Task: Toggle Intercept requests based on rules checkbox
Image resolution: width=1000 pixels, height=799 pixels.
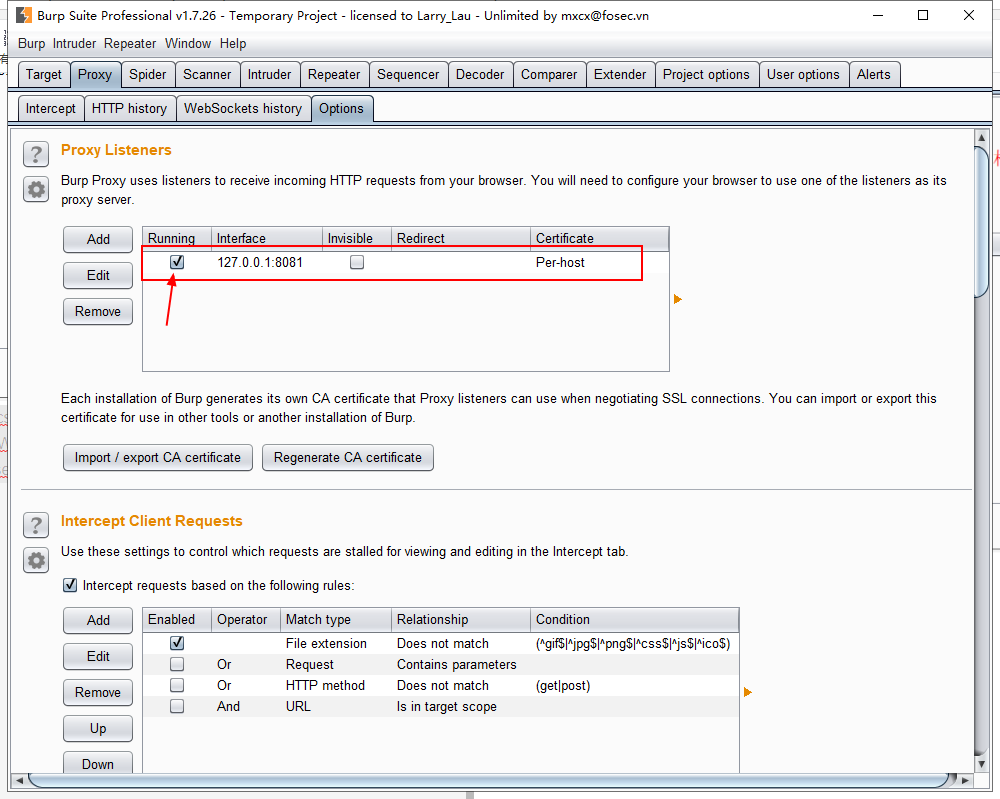Action: tap(70, 585)
